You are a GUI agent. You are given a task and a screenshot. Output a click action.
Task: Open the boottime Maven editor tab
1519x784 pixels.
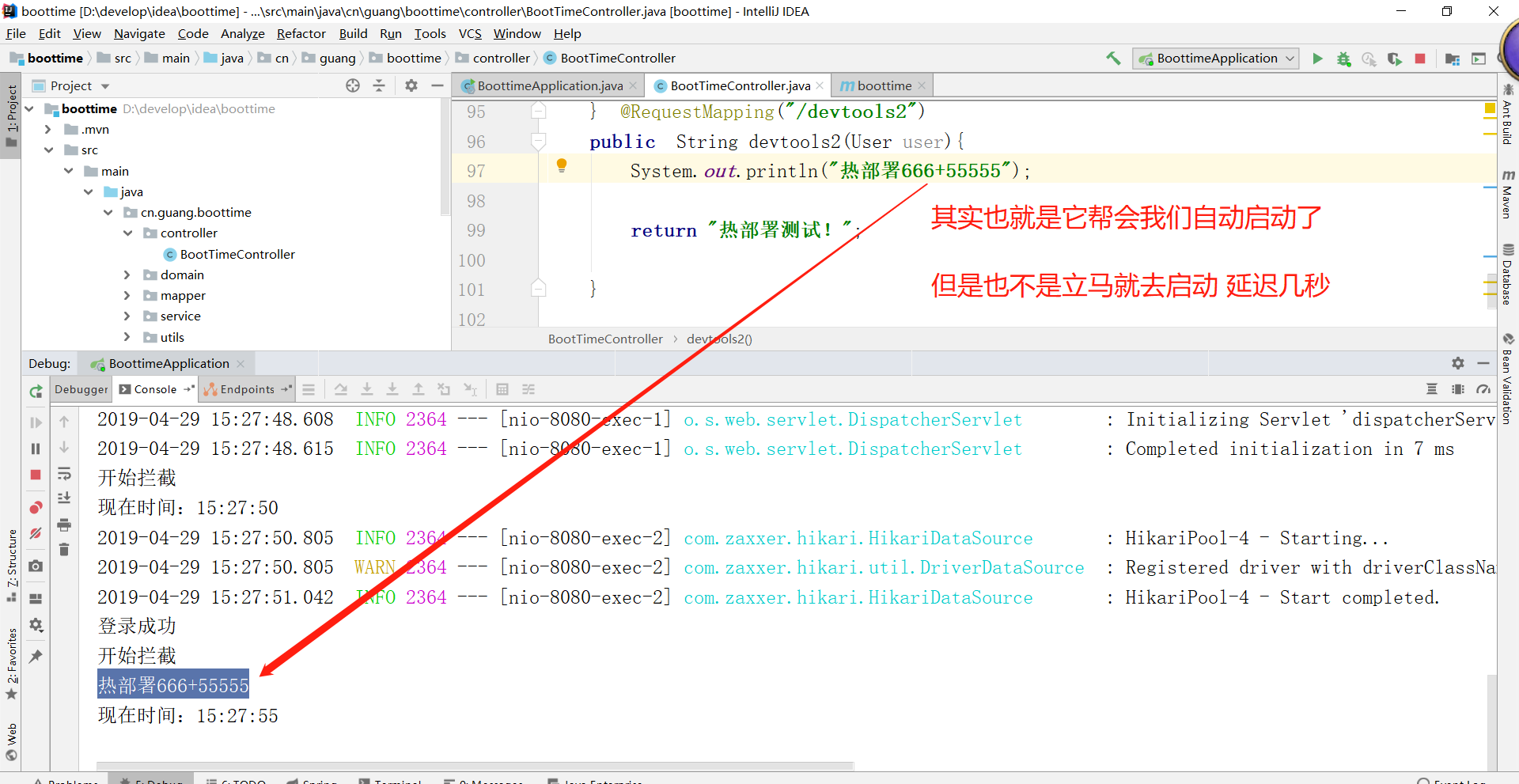tap(884, 85)
